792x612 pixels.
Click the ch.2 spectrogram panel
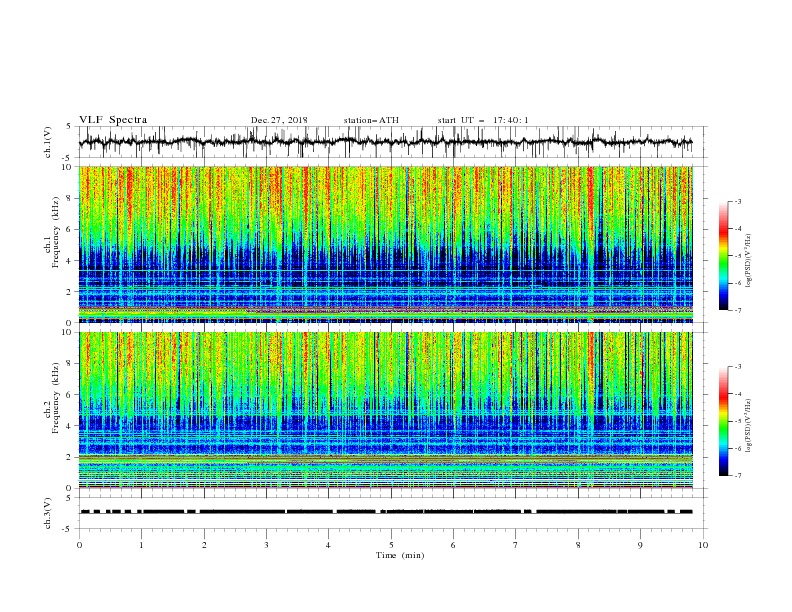pos(386,410)
